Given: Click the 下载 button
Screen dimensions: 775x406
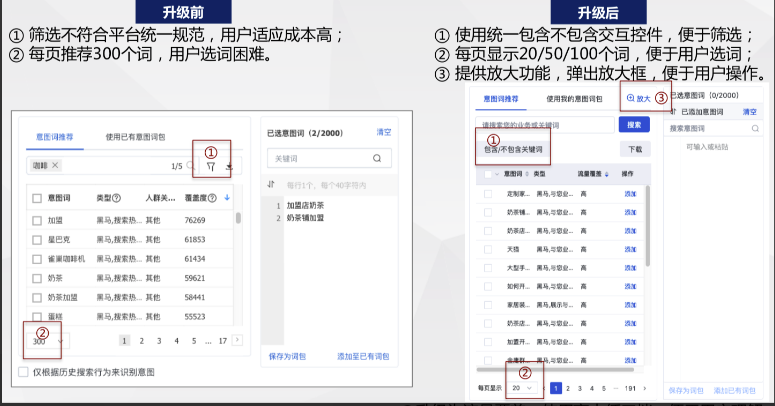Looking at the screenshot, I should 635,149.
